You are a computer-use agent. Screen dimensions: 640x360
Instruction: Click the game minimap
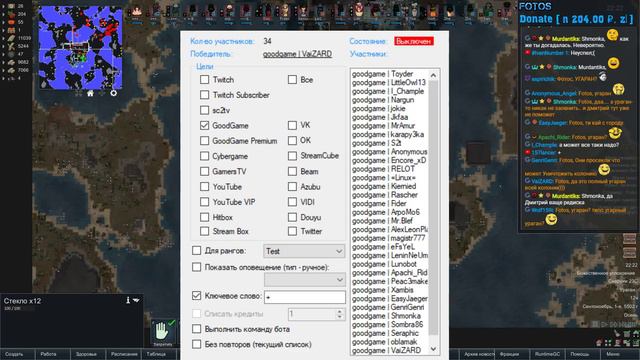pyautogui.click(x=80, y=47)
